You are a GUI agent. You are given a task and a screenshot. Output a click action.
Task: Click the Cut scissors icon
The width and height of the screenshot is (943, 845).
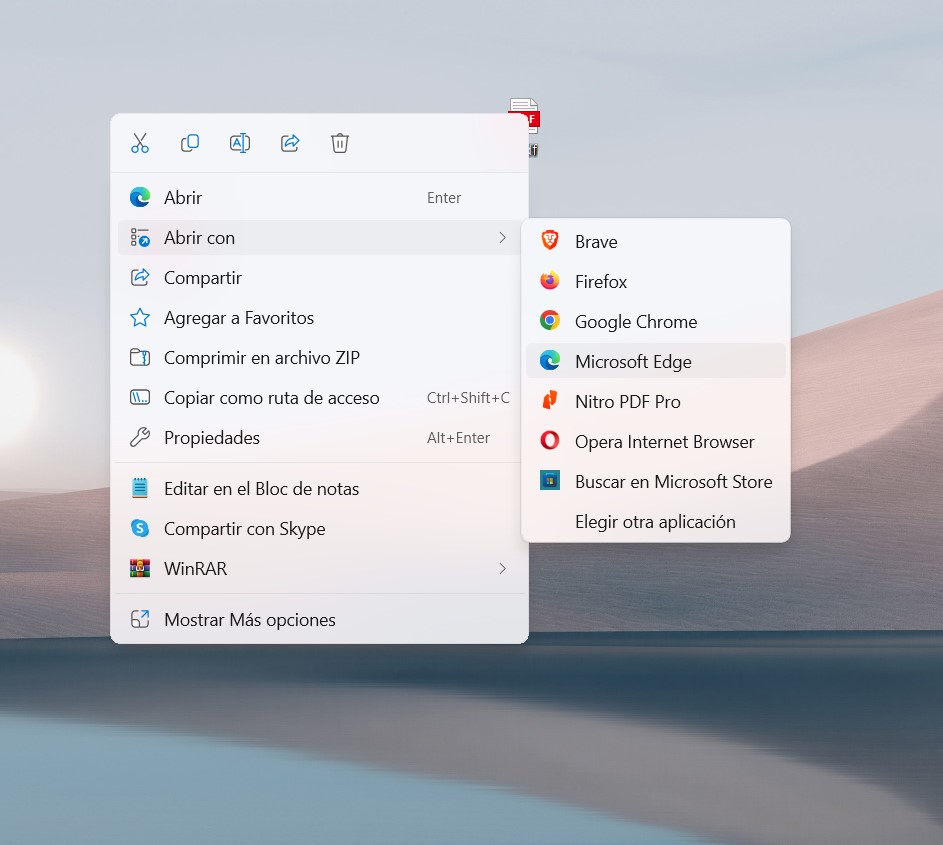tap(140, 143)
